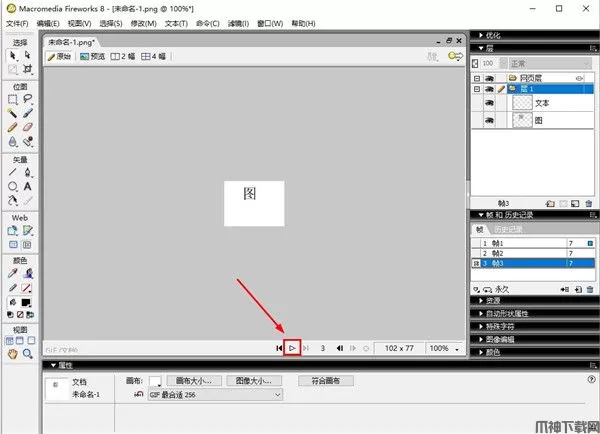
Task: Select the Blur tool
Action: (x=13, y=142)
